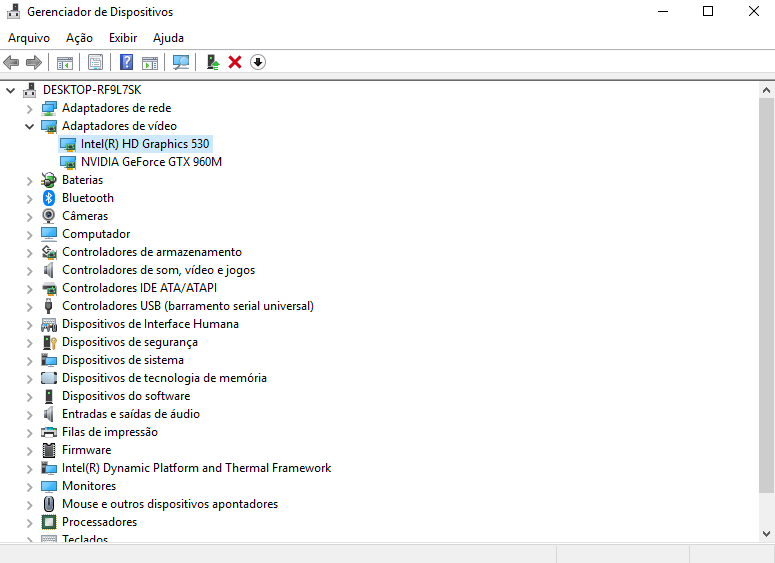The width and height of the screenshot is (775, 563).
Task: Minimize the Gerenciador de Dispositivos window
Action: pos(663,11)
